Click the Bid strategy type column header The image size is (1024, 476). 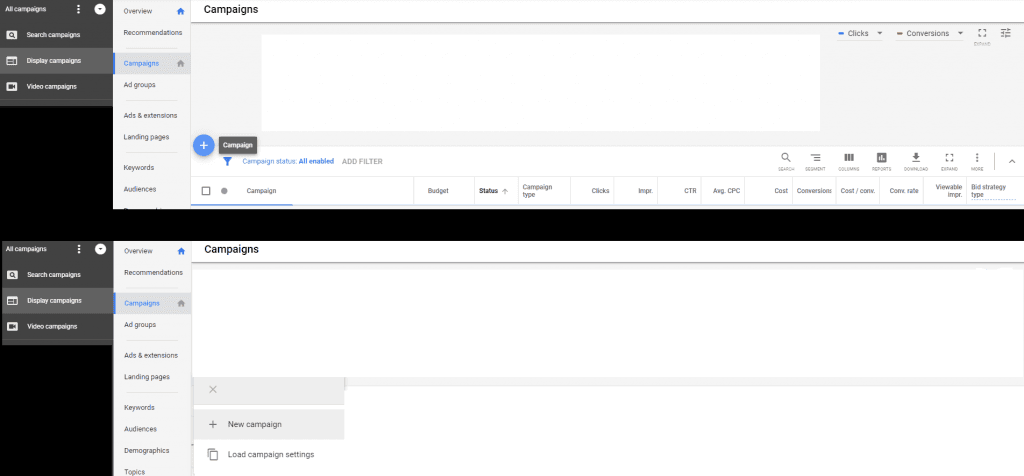(x=989, y=191)
